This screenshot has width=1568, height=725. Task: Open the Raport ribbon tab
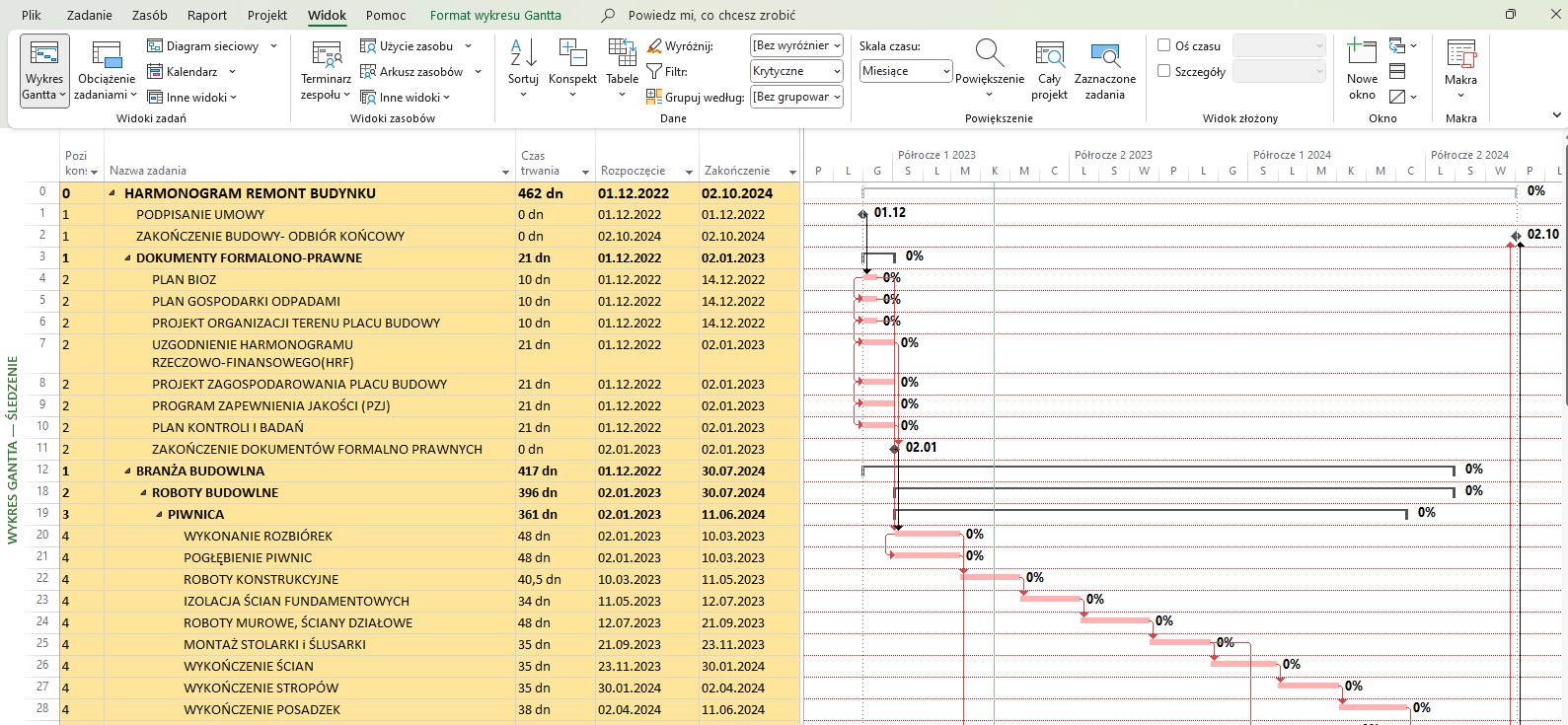coord(207,15)
